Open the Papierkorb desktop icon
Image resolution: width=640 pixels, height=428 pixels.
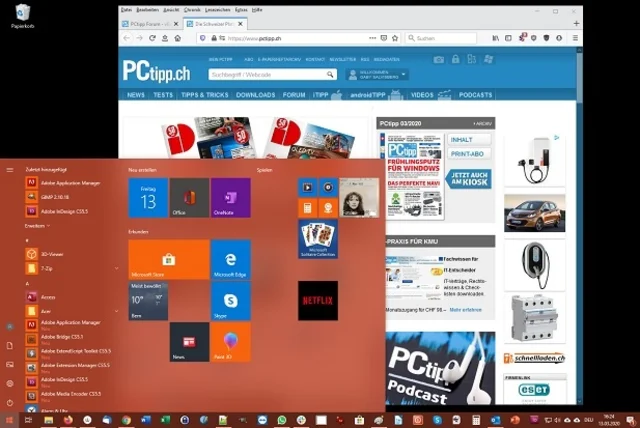coord(22,16)
